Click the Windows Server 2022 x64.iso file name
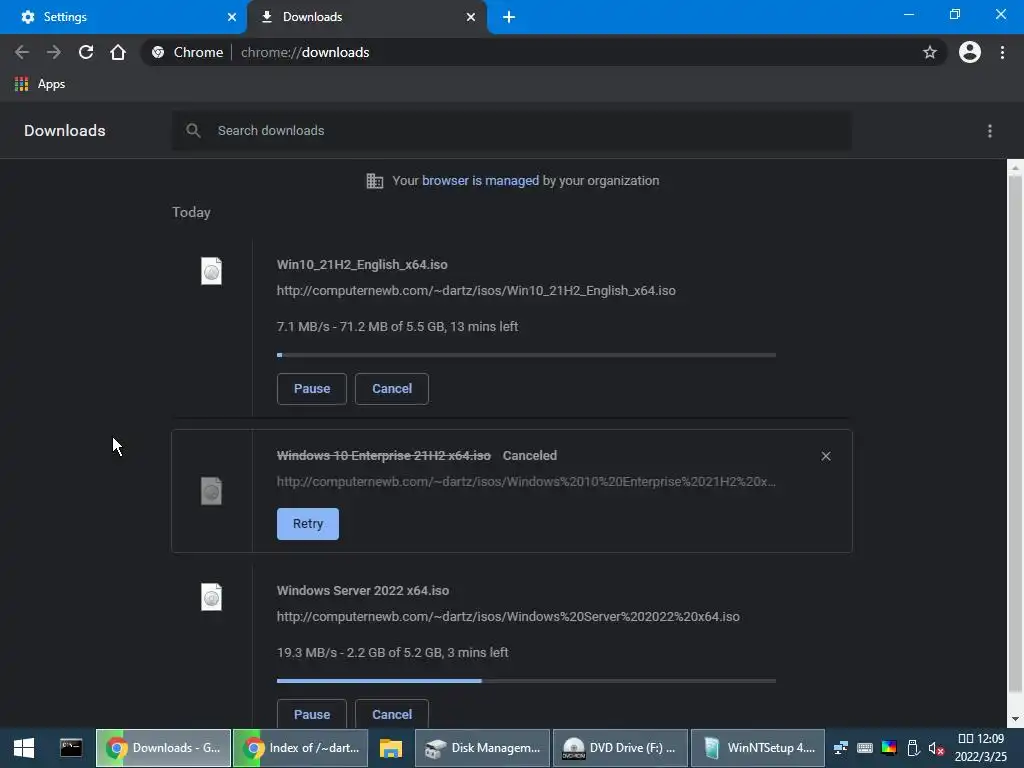 [x=362, y=590]
